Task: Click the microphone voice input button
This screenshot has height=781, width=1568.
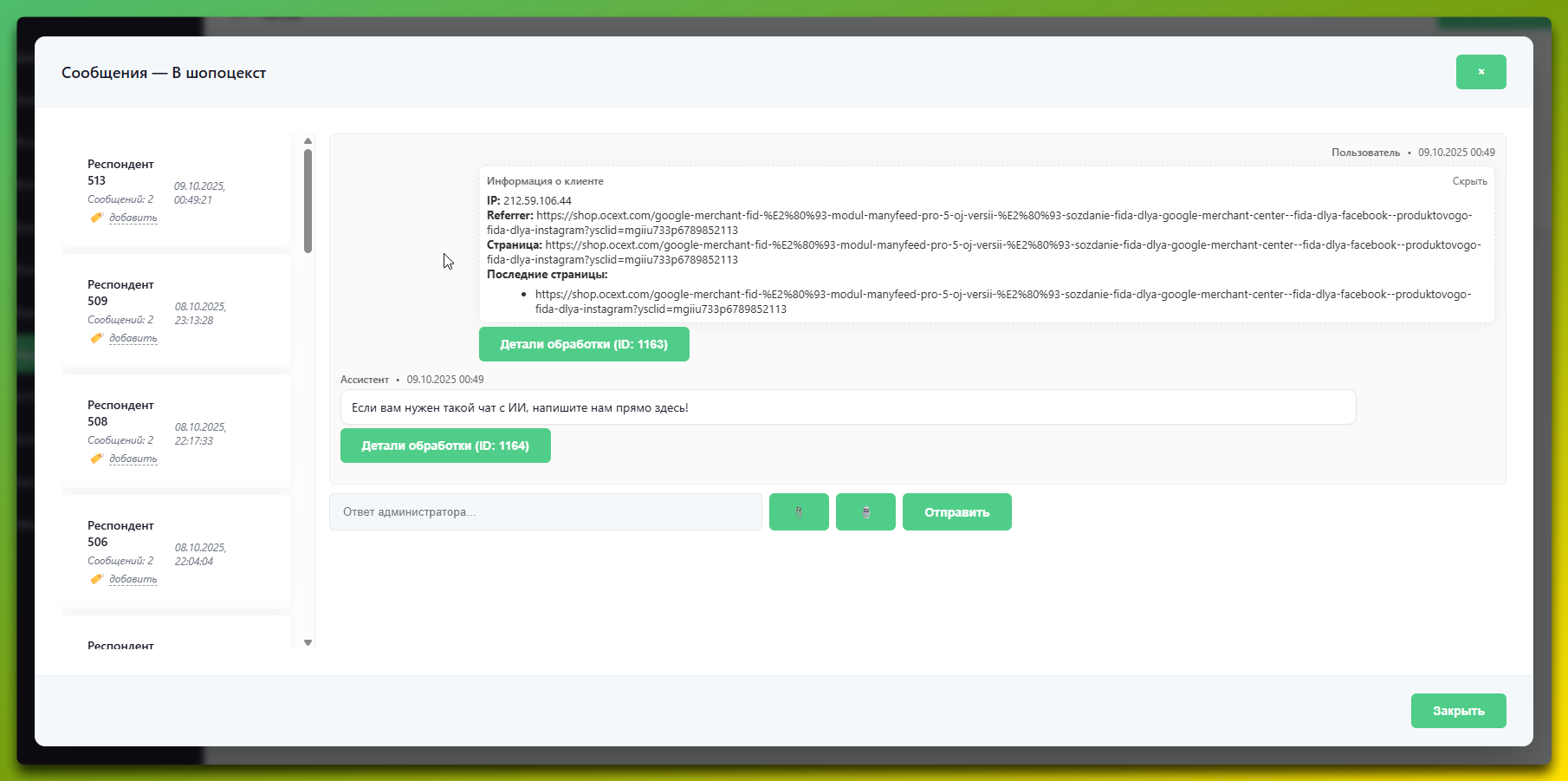Action: [x=865, y=512]
